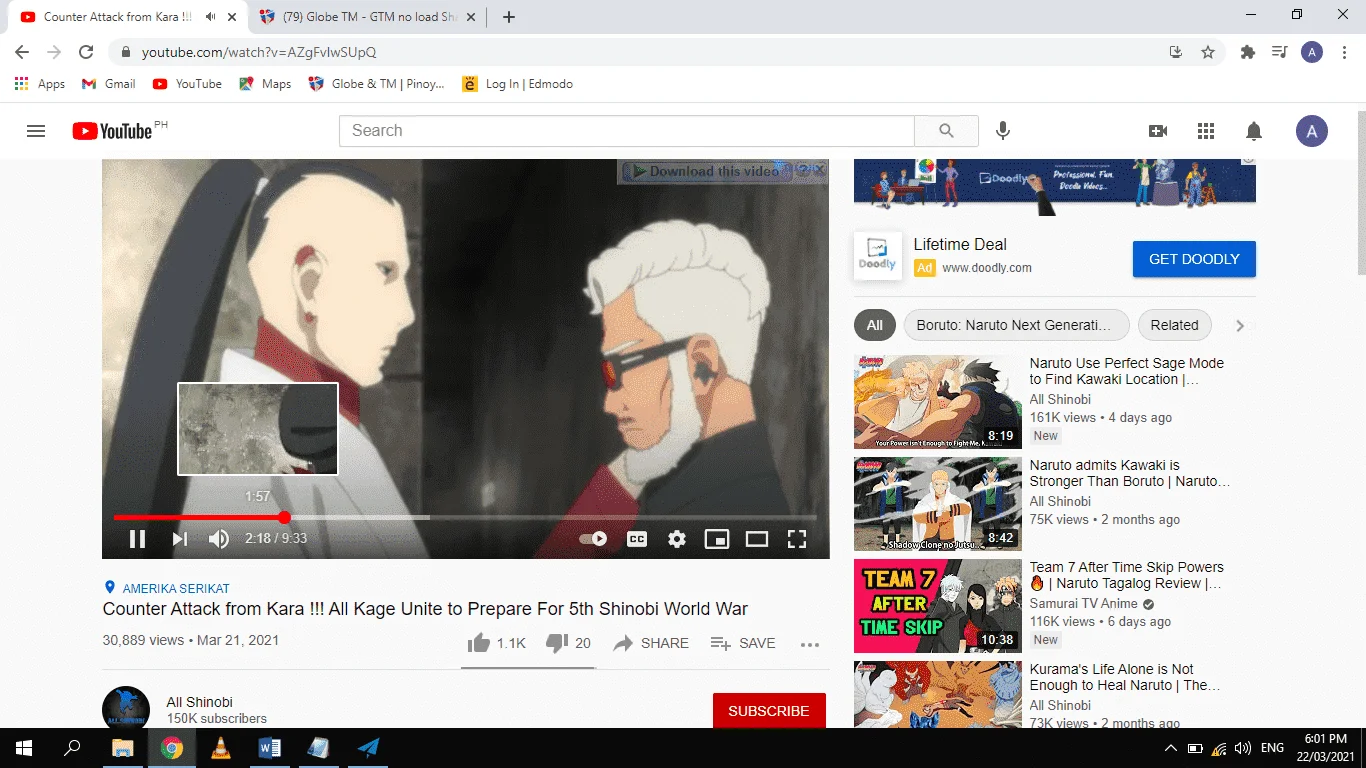Open the Team 7 After Time Skip thumbnail
This screenshot has width=1366, height=768.
pos(937,606)
